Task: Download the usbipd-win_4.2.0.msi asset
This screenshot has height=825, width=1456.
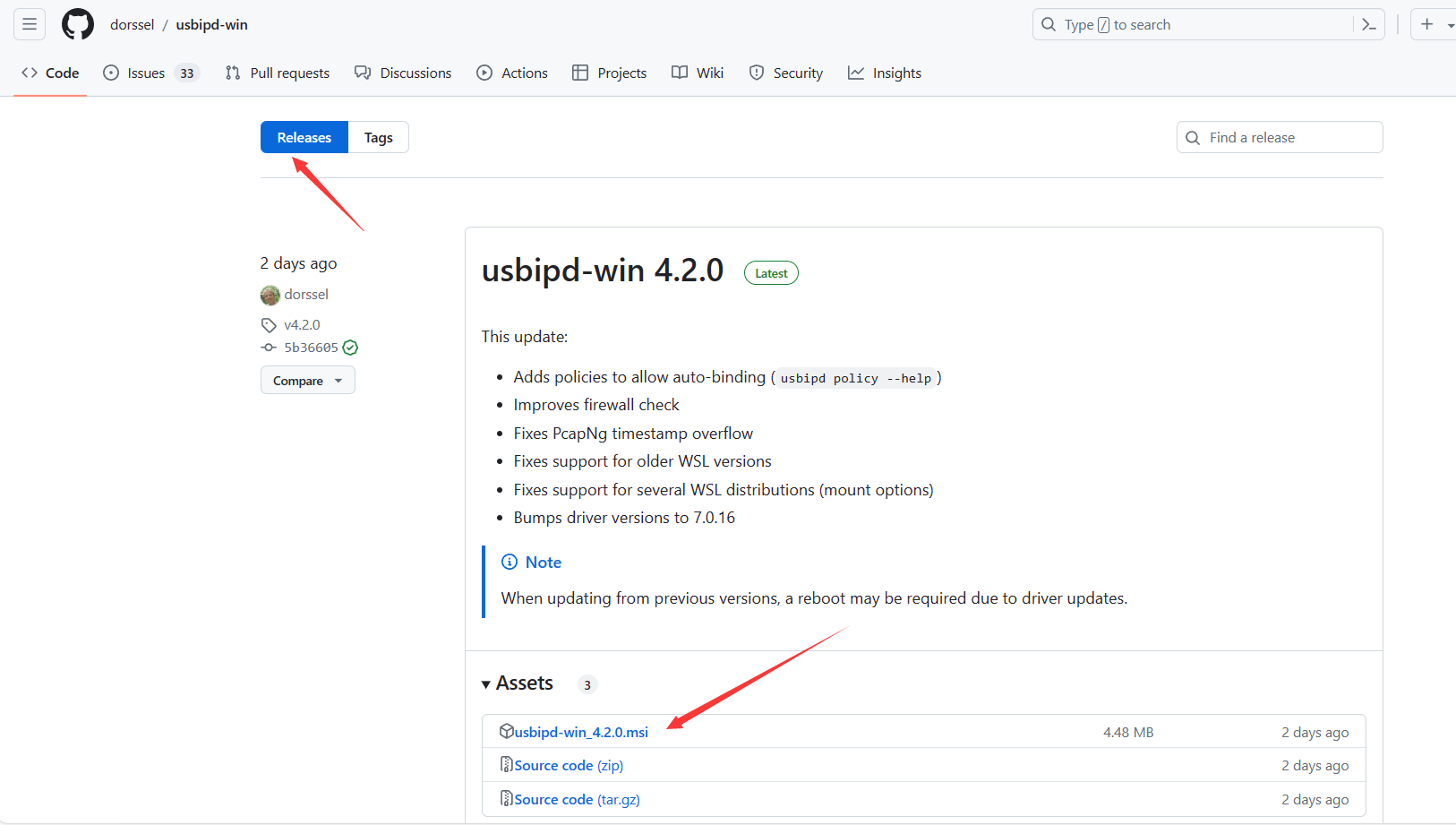Action: click(x=580, y=731)
